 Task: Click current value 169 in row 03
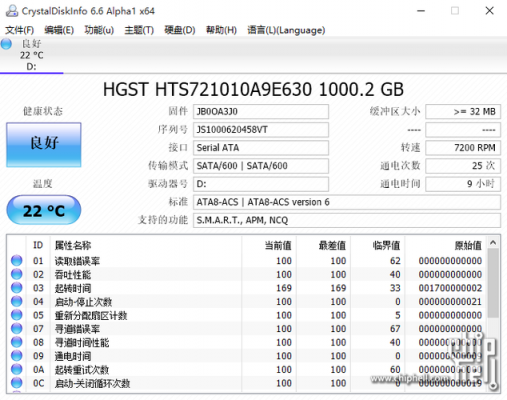284,288
